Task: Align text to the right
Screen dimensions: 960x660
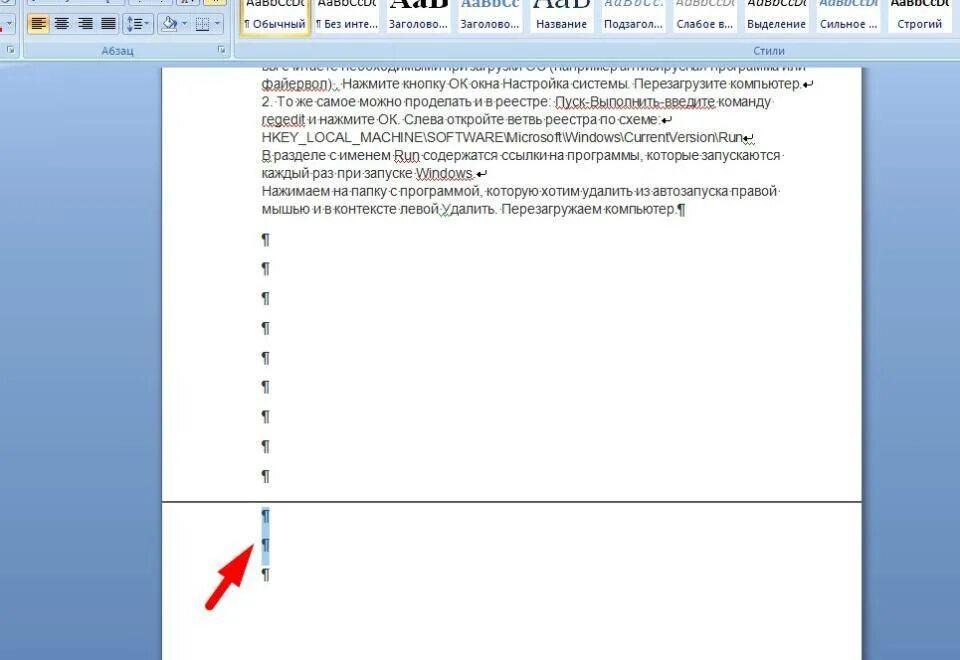Action: click(85, 24)
